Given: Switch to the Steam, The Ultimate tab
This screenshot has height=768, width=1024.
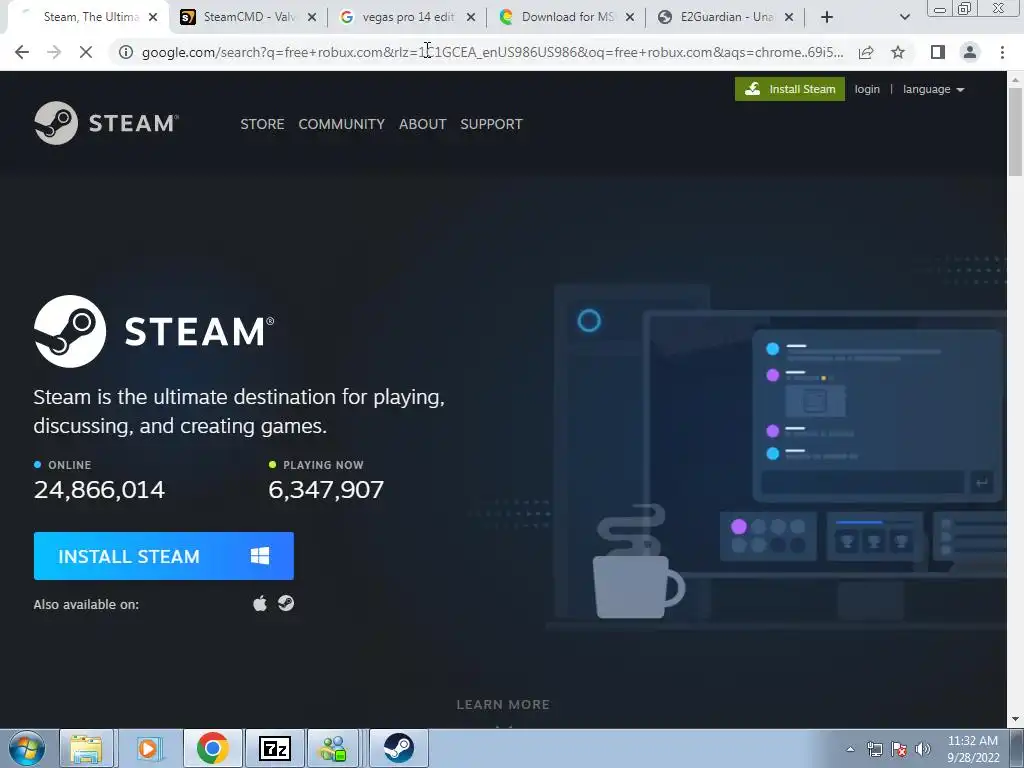Looking at the screenshot, I should [x=88, y=17].
